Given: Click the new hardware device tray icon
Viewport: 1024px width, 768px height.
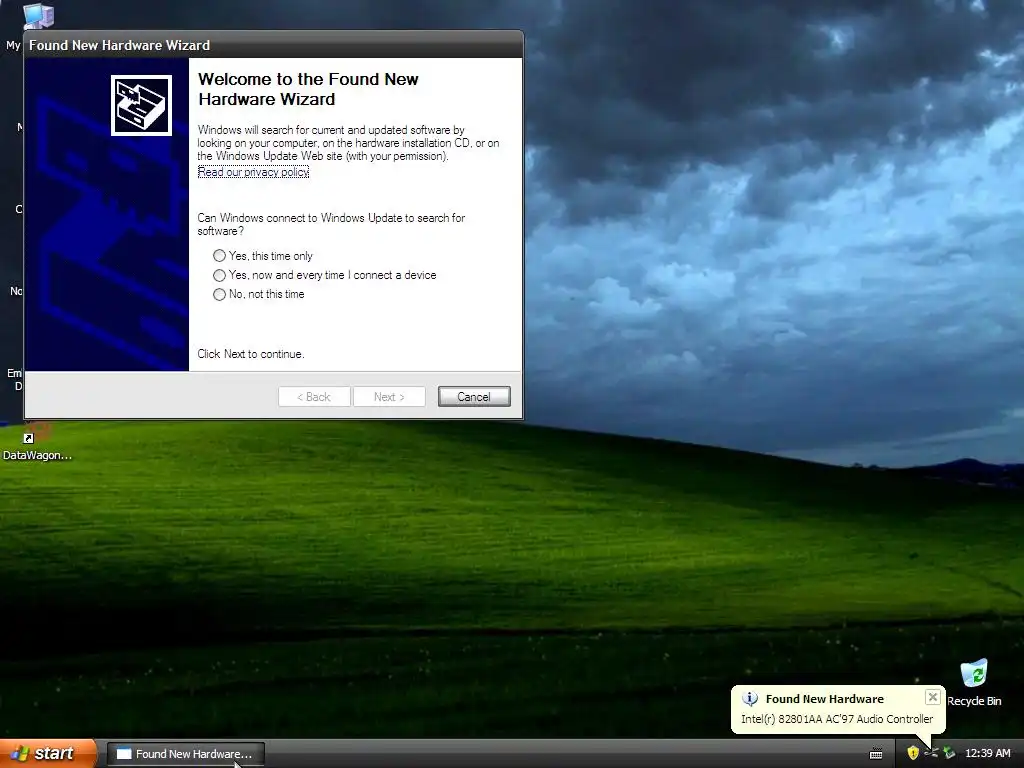Looking at the screenshot, I should click(x=931, y=753).
